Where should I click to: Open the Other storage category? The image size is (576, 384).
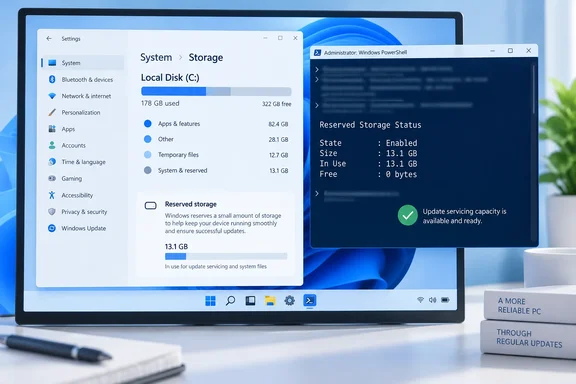pos(216,139)
